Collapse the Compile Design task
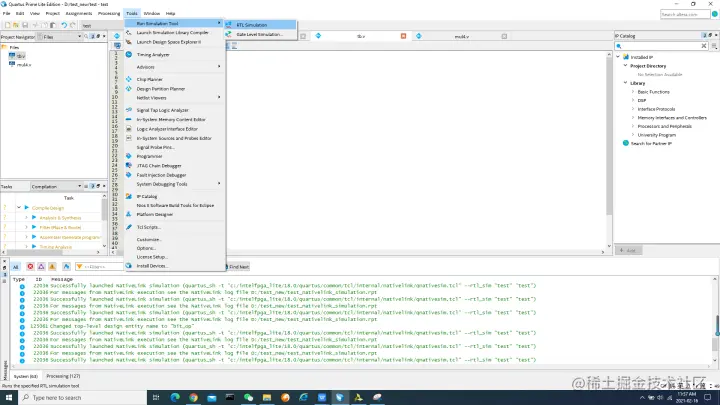The width and height of the screenshot is (720, 405). coord(19,208)
